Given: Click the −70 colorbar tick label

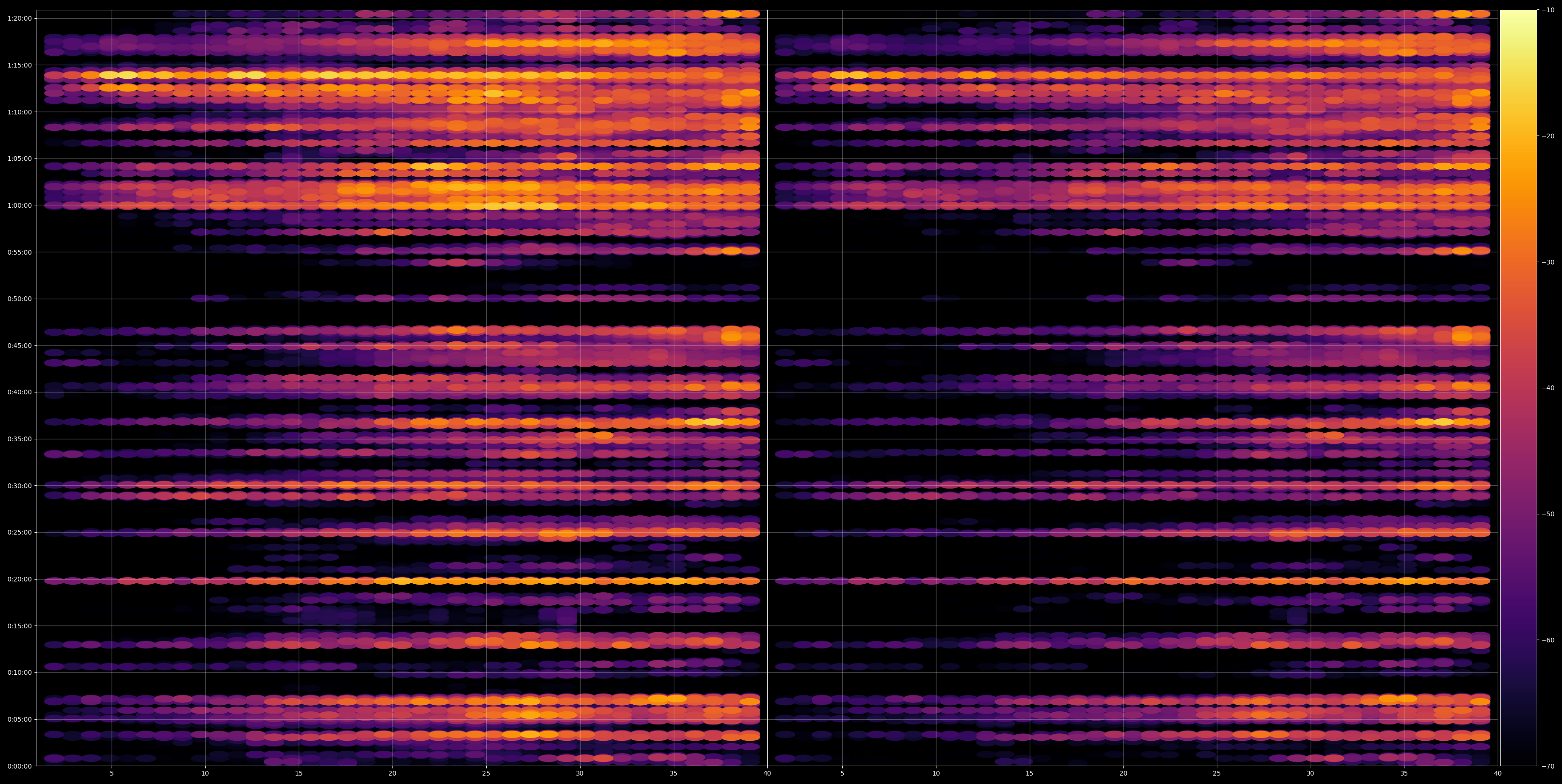Looking at the screenshot, I should (1548, 766).
